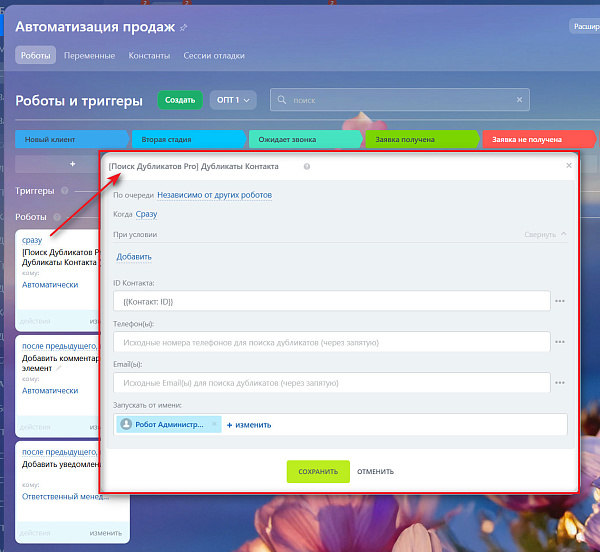Viewport: 600px width, 552px height.
Task: Click Автоматически in the comment robot card
Action: [x=50, y=391]
